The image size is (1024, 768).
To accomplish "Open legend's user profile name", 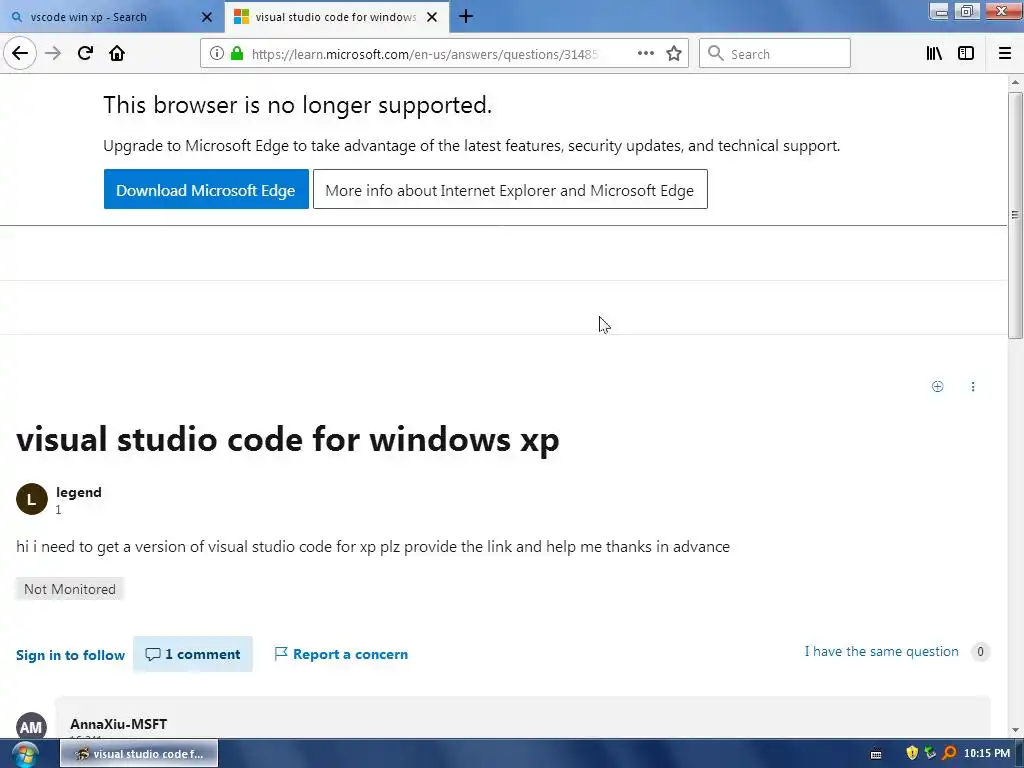I will click(x=79, y=492).
